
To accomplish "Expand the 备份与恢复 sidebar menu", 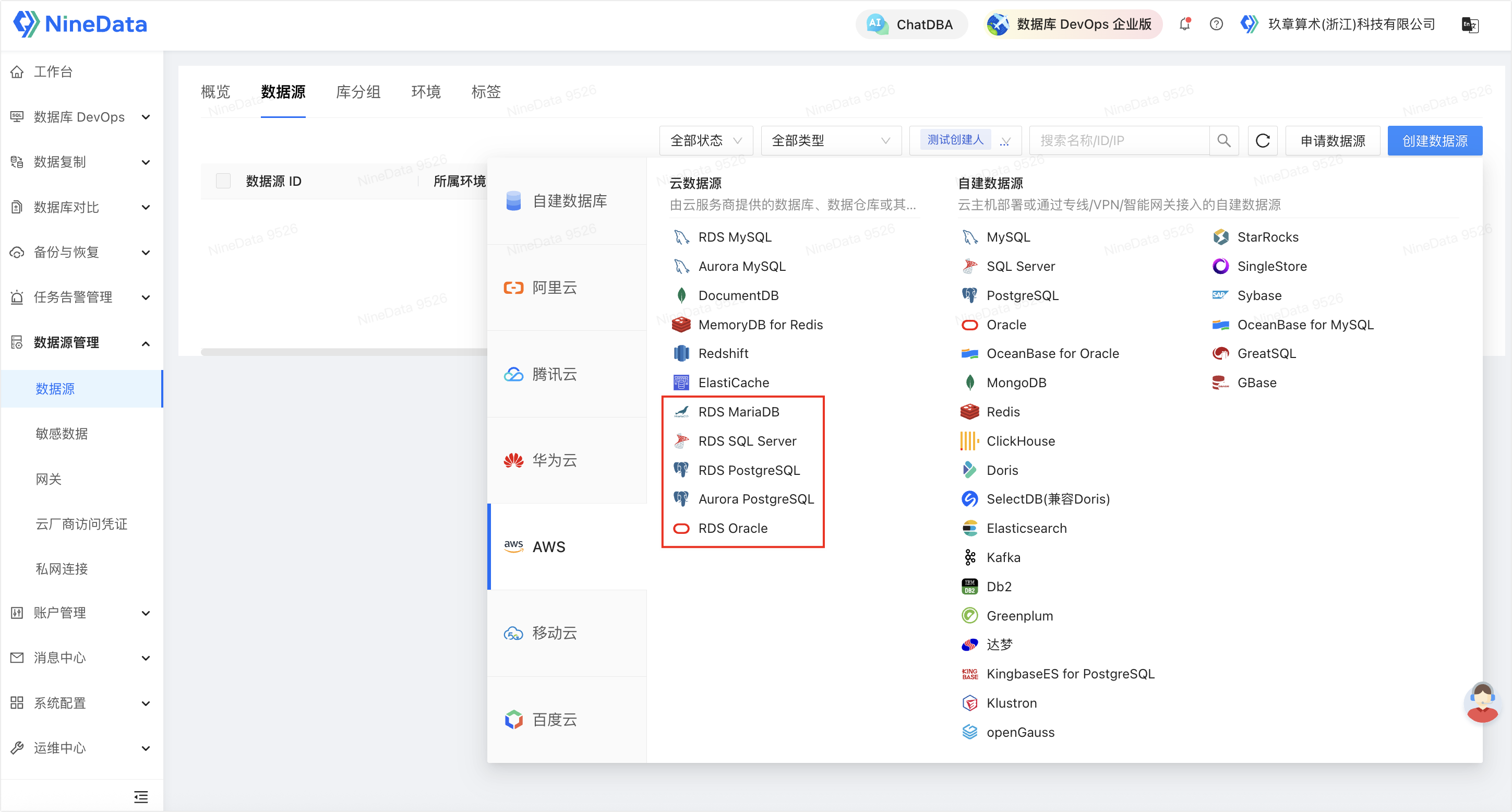I will click(81, 253).
